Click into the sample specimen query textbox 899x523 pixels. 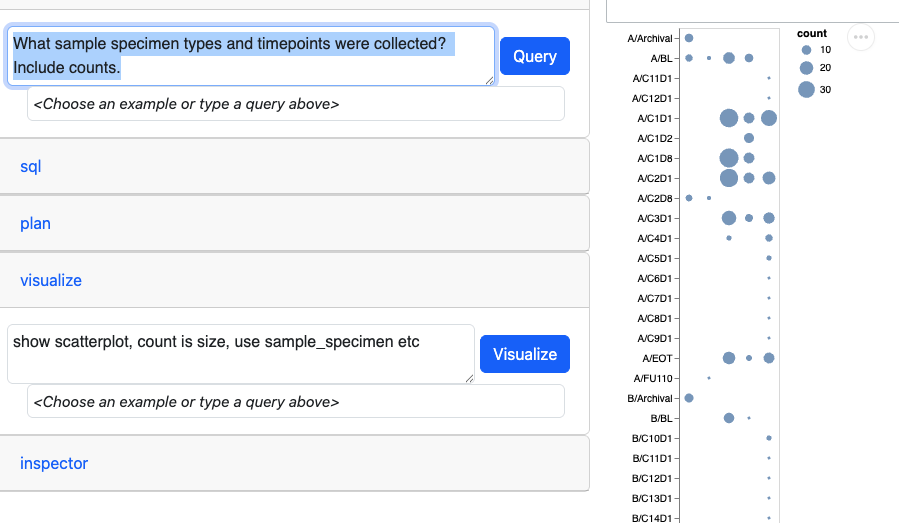coord(251,56)
